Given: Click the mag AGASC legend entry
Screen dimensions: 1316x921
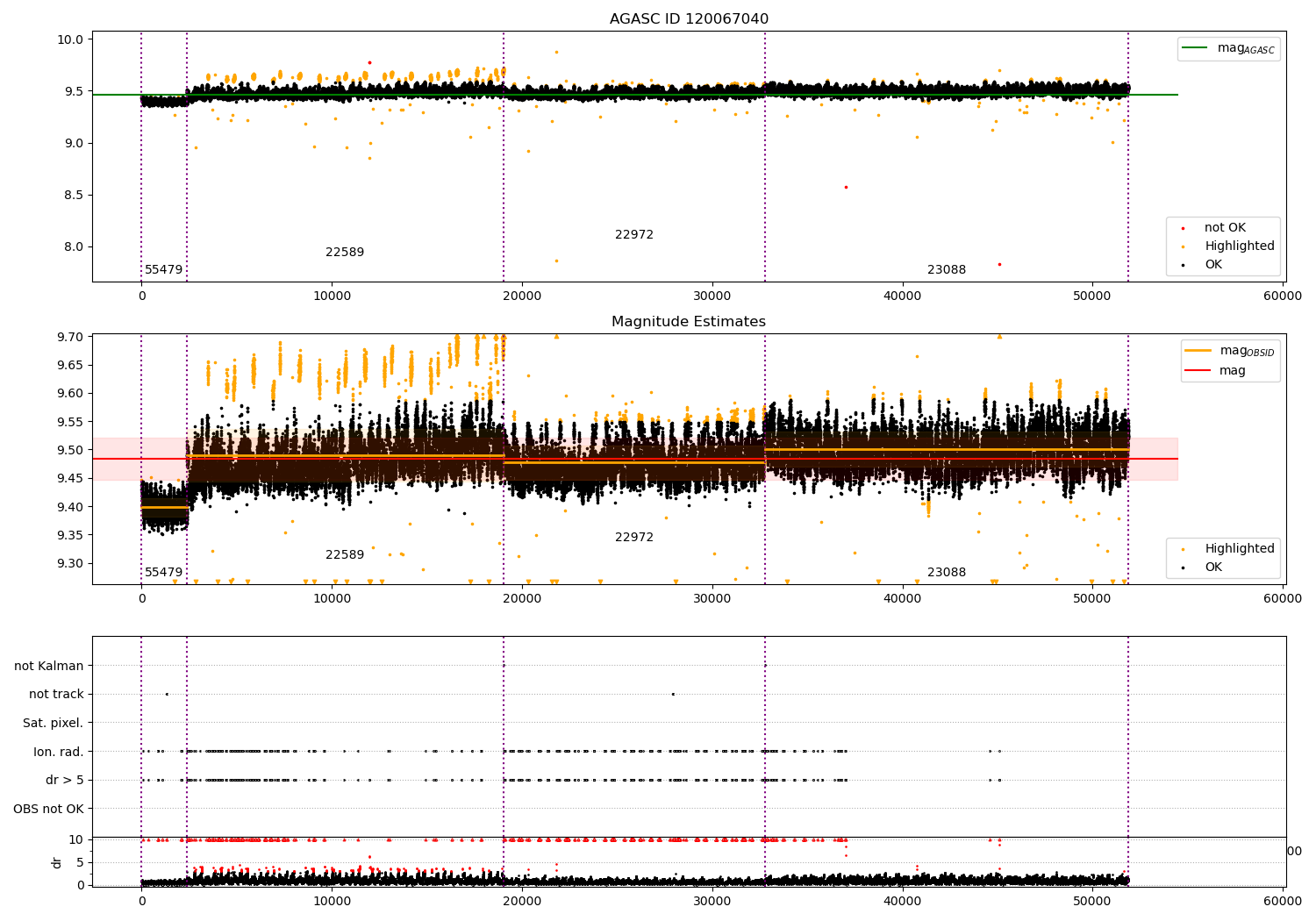Looking at the screenshot, I should coord(1228,49).
